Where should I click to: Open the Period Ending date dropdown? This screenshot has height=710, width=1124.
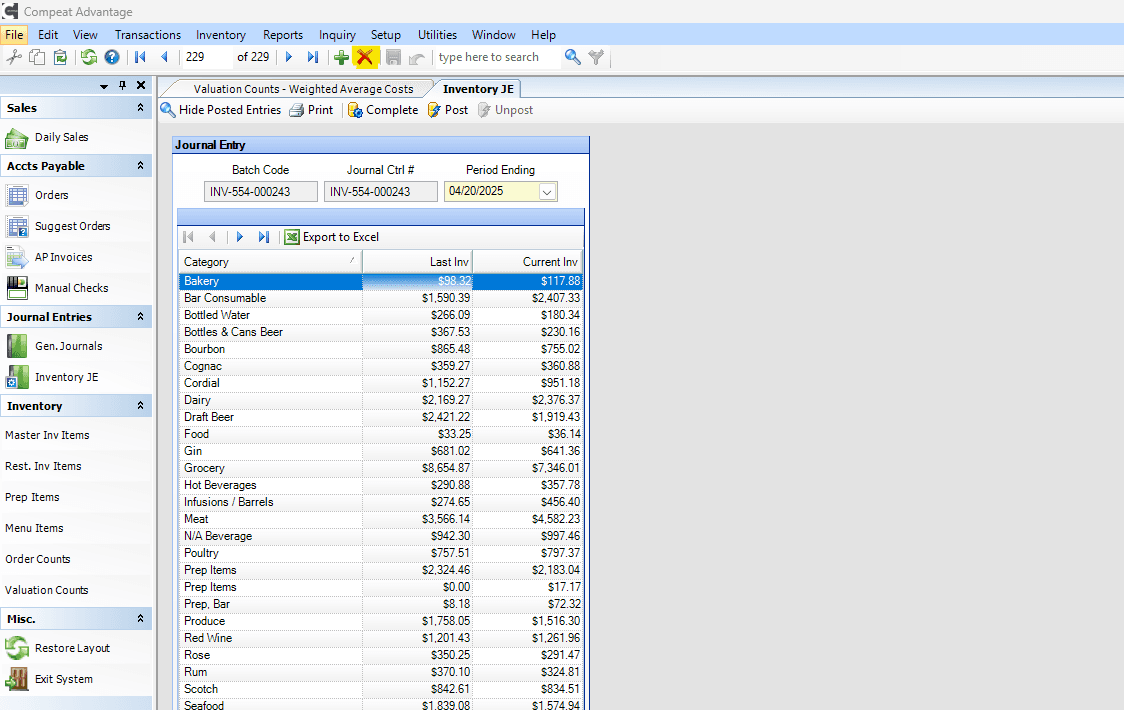547,191
